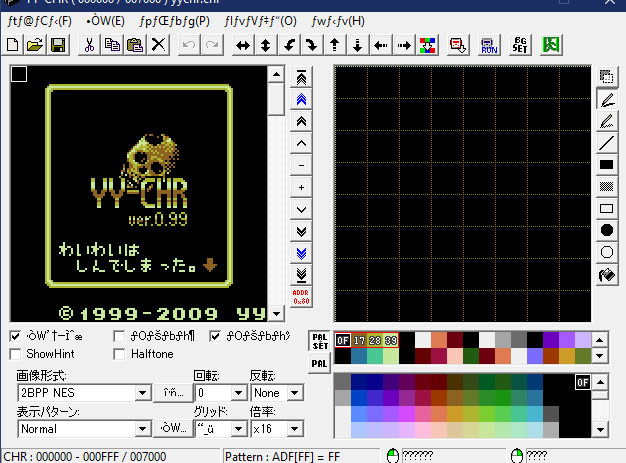Open the File (F) menu
This screenshot has width=626, height=463.
[x=40, y=21]
